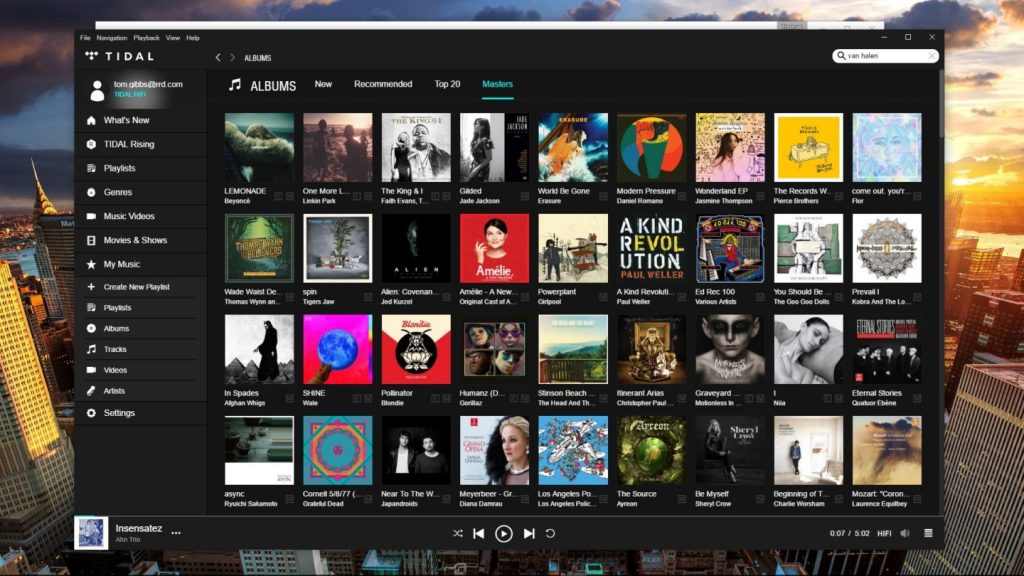Click the ALBUMS breadcrumb label
The width and height of the screenshot is (1024, 576).
pyautogui.click(x=257, y=58)
